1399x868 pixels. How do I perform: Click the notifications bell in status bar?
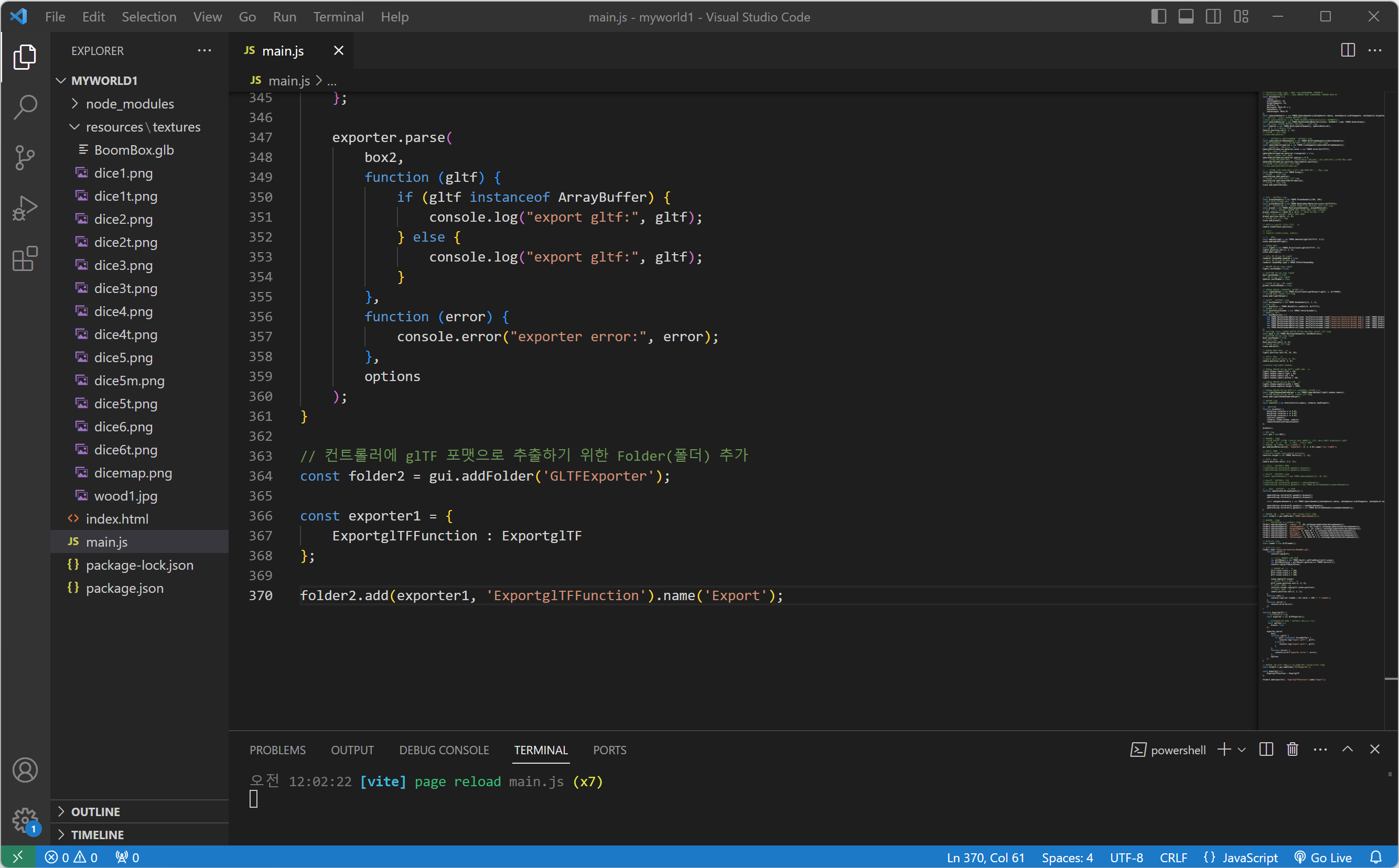(1375, 857)
